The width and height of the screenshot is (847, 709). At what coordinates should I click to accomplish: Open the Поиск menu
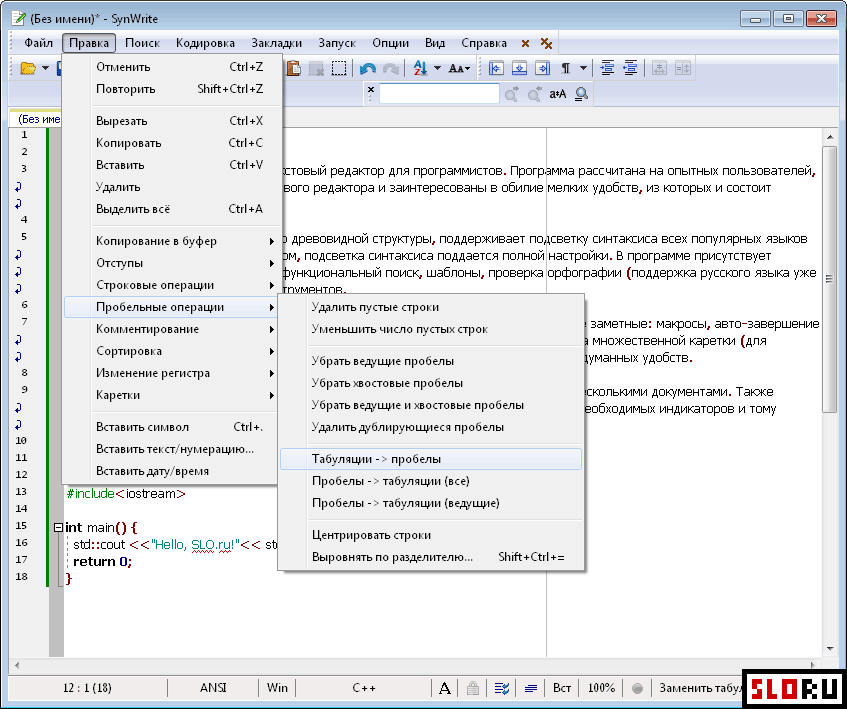[x=142, y=43]
